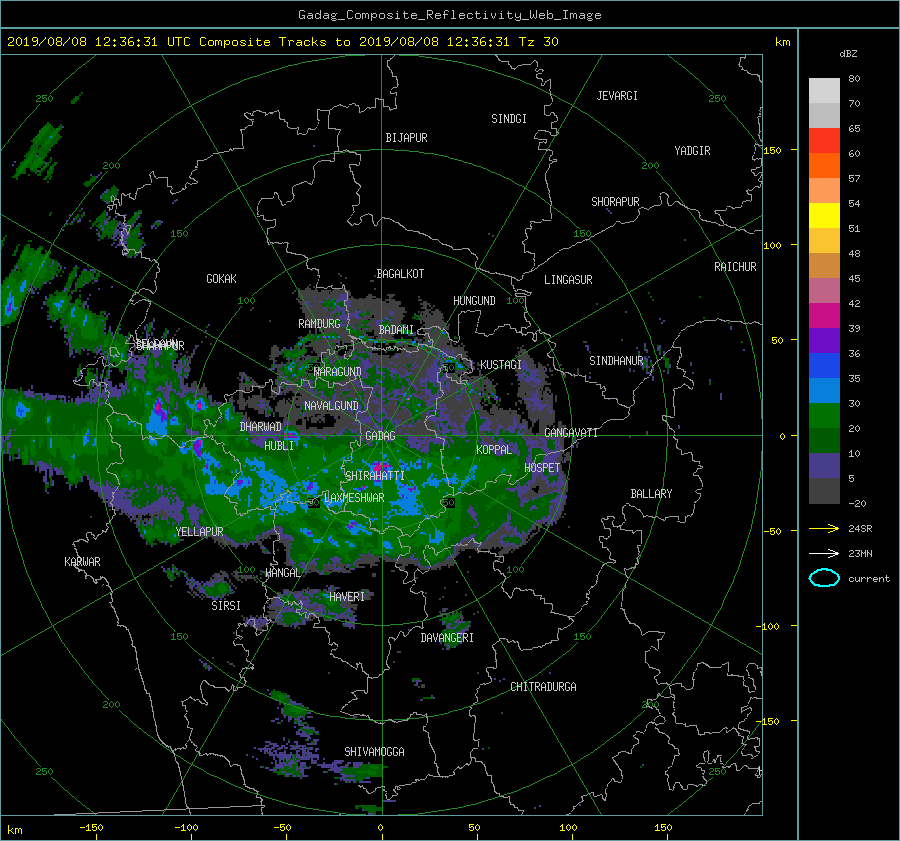Select the magenta 39 dBZ color swatch
900x841 pixels.
click(824, 316)
